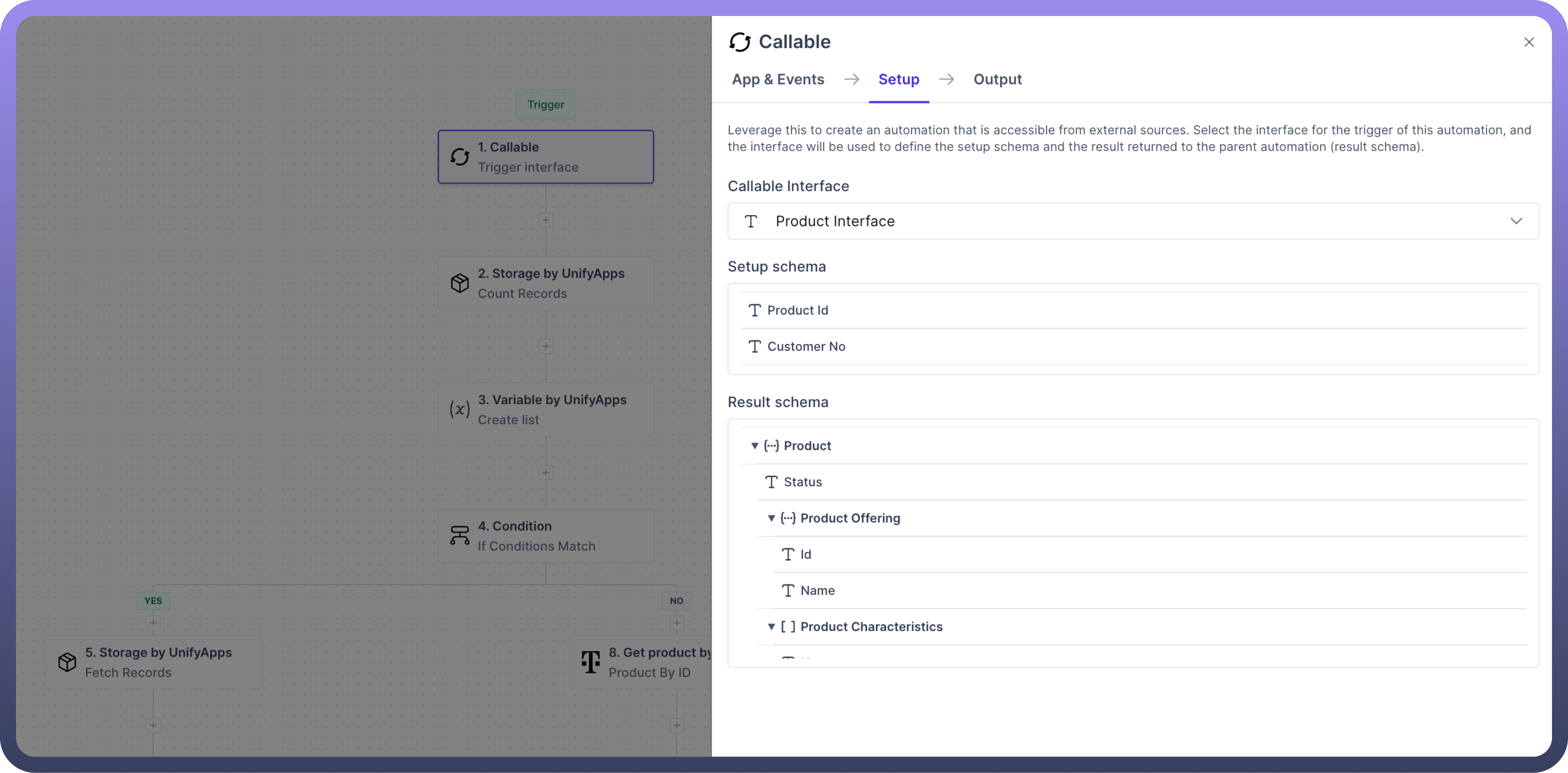Switch to the Output tab
The image size is (1568, 773).
(997, 79)
